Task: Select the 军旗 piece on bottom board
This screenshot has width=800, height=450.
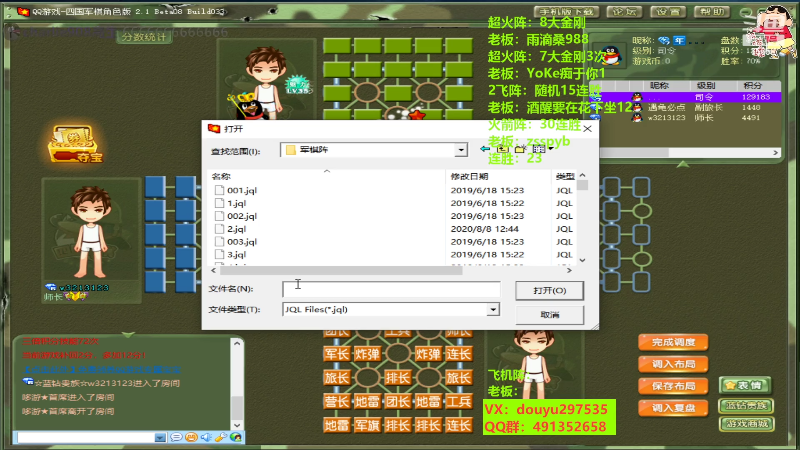Action: tap(367, 425)
